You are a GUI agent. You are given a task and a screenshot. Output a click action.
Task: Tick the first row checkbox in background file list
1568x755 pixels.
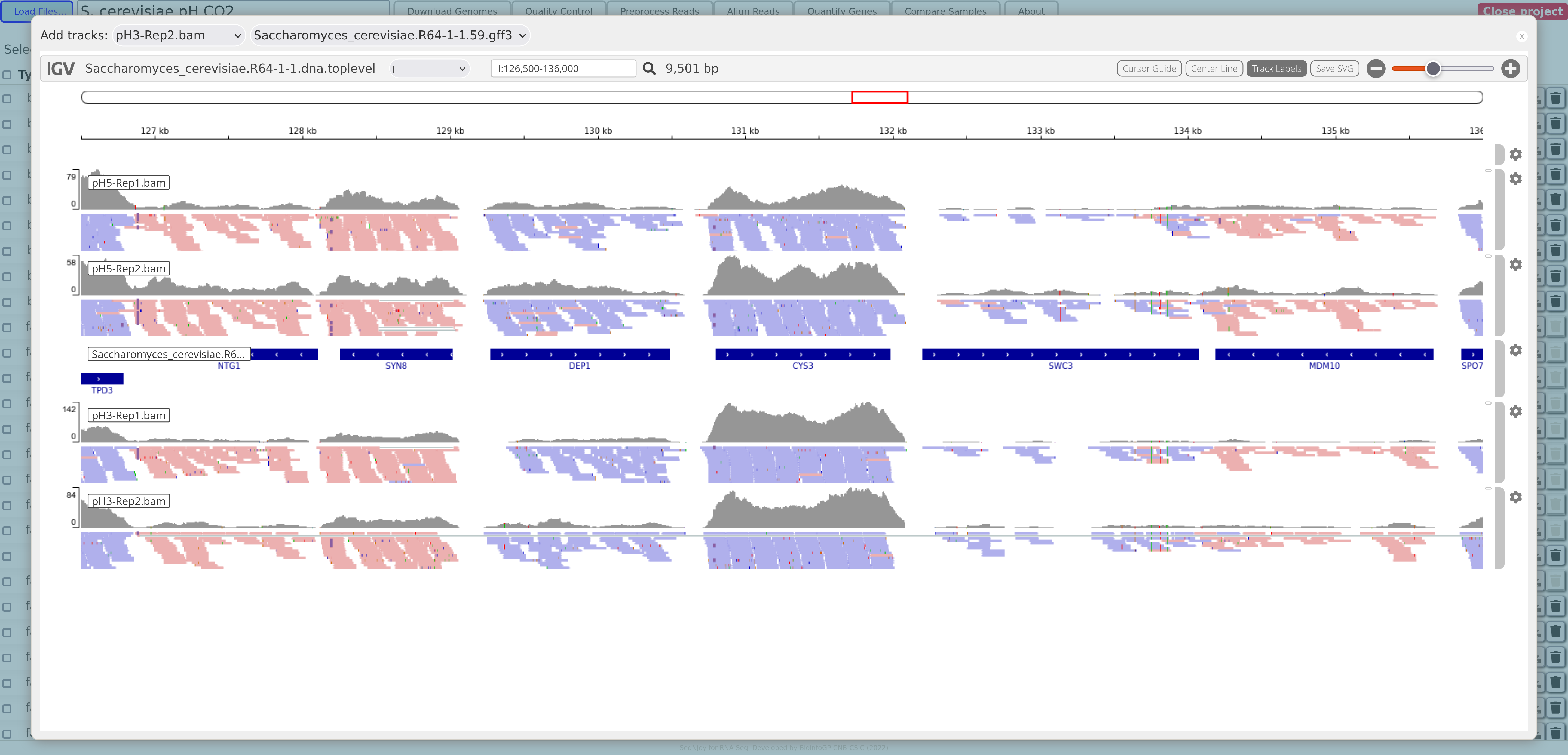(x=7, y=98)
